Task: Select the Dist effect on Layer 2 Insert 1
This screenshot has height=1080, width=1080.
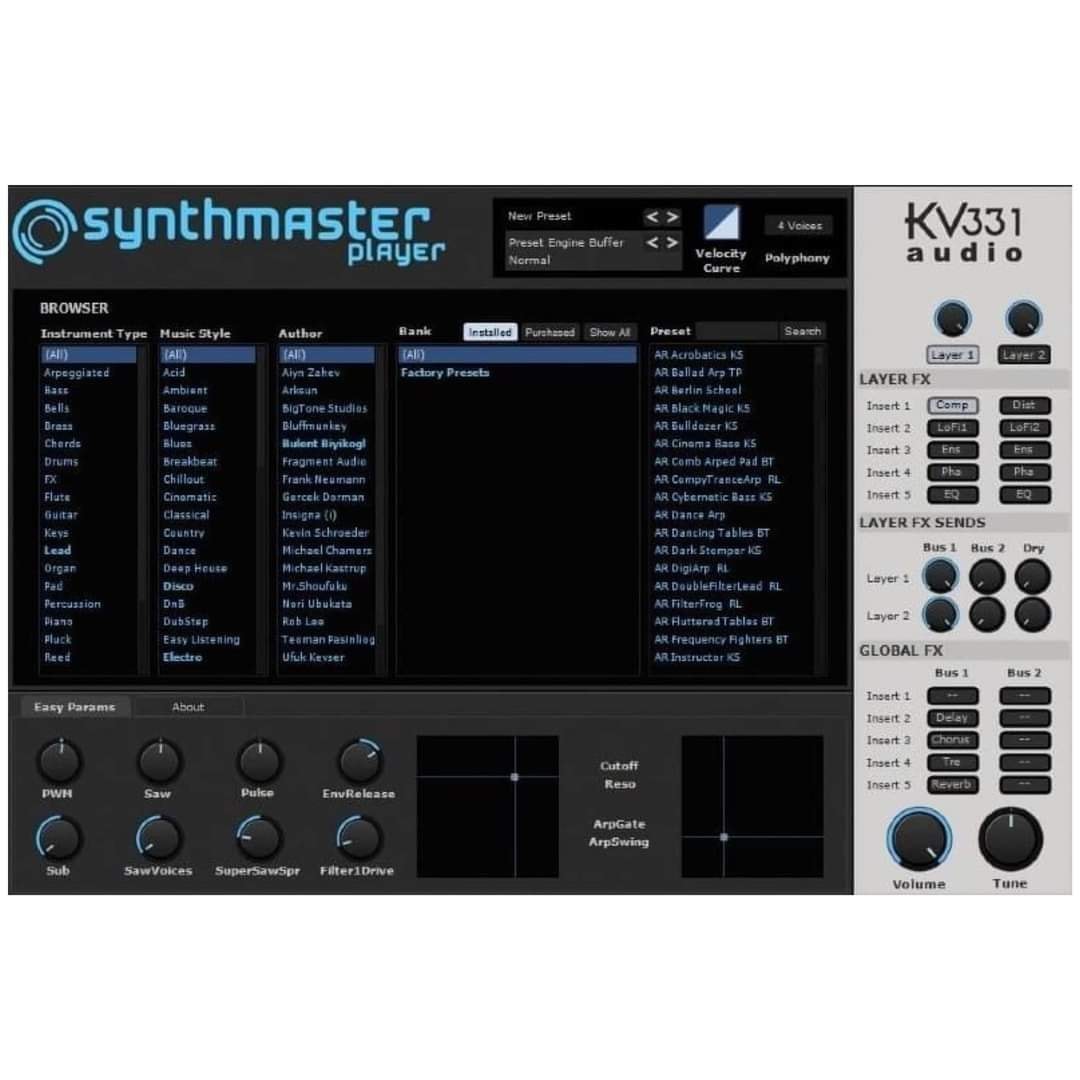Action: click(1024, 406)
